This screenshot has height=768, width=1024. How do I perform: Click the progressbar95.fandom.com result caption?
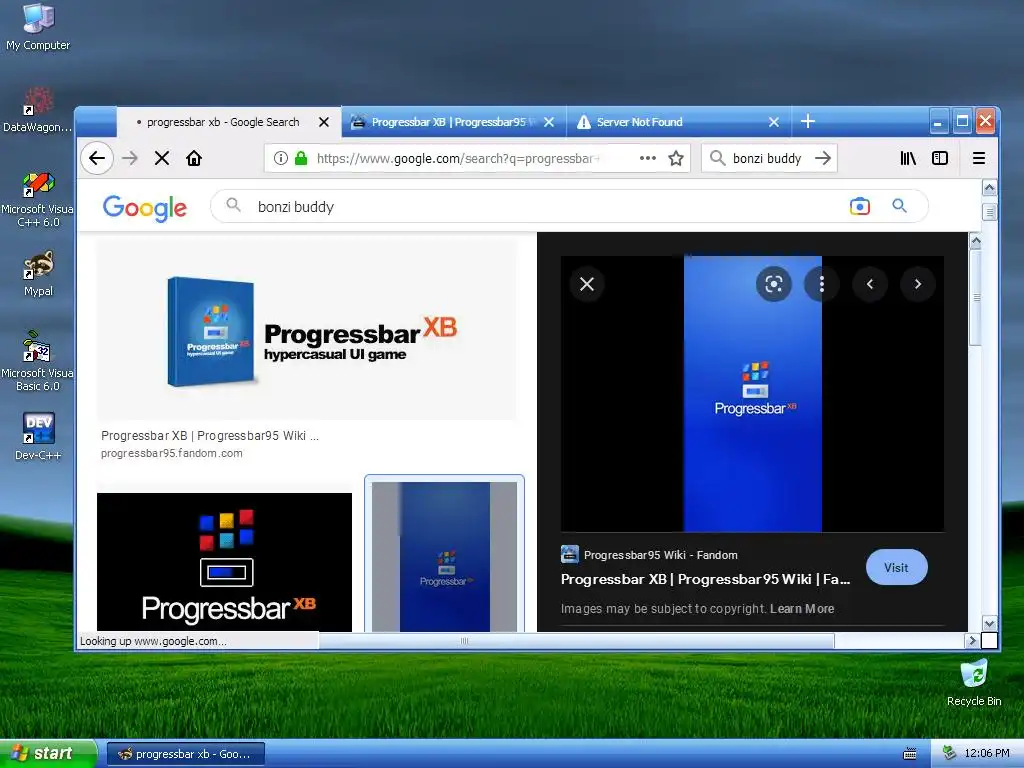pyautogui.click(x=171, y=453)
